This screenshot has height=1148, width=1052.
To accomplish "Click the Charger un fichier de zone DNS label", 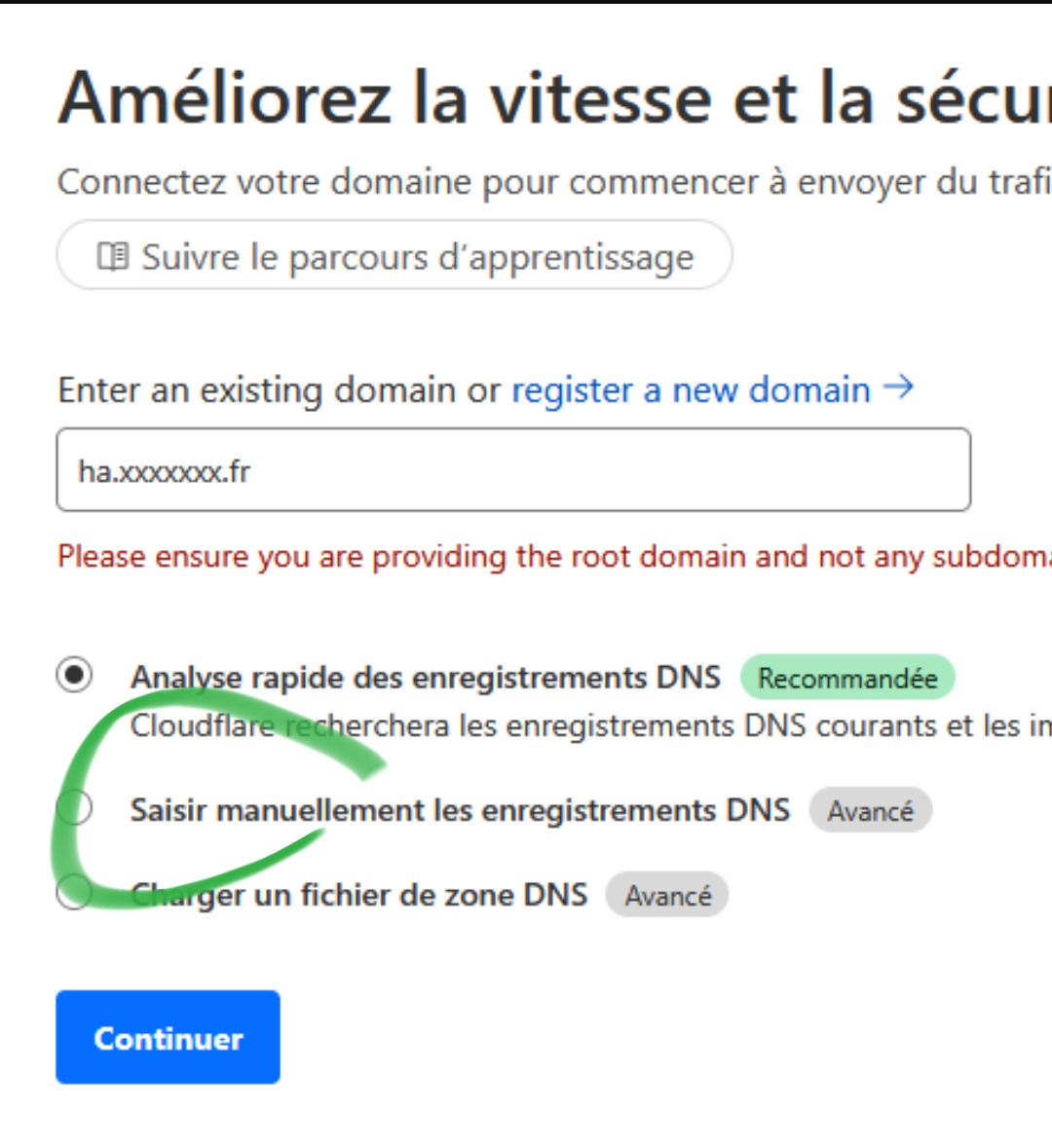I will click(359, 896).
